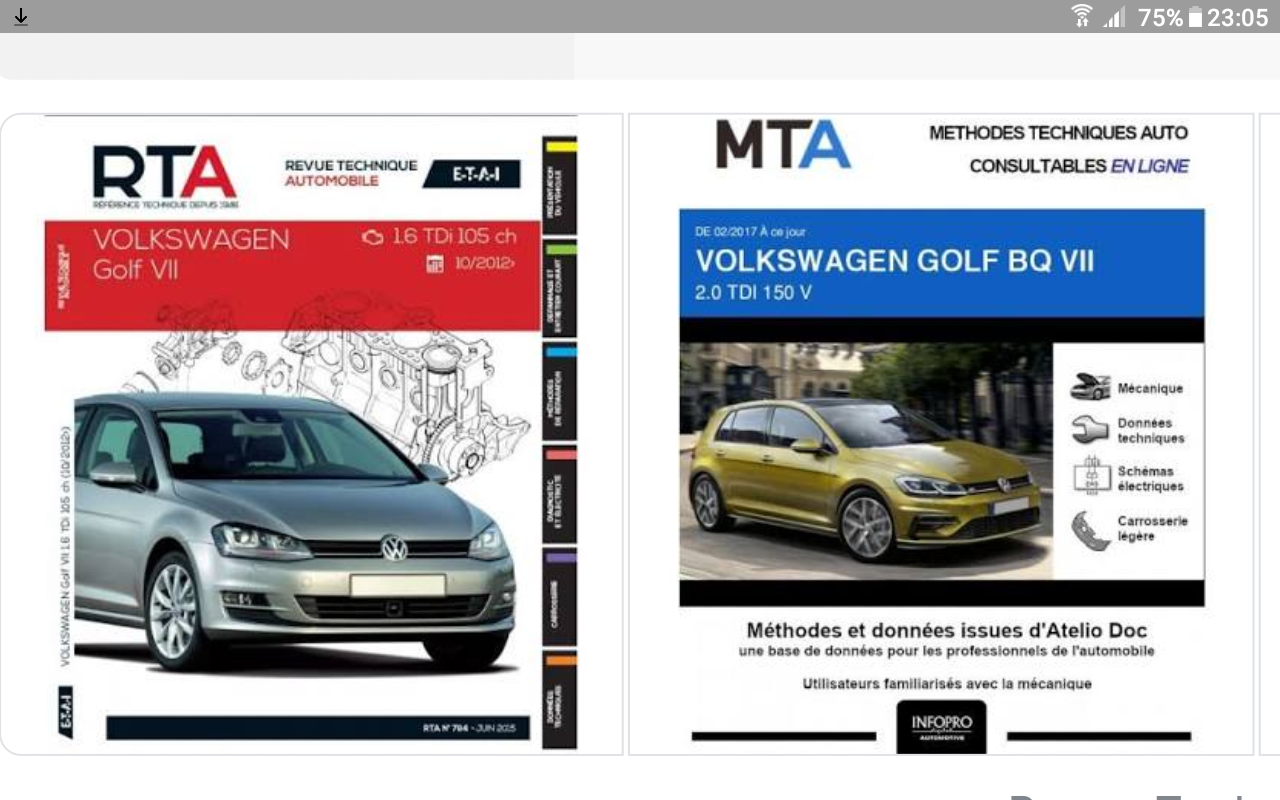This screenshot has width=1280, height=800.
Task: Click 'METHODES TECHNIQUES AUTO' heading
Action: pos(1058,133)
